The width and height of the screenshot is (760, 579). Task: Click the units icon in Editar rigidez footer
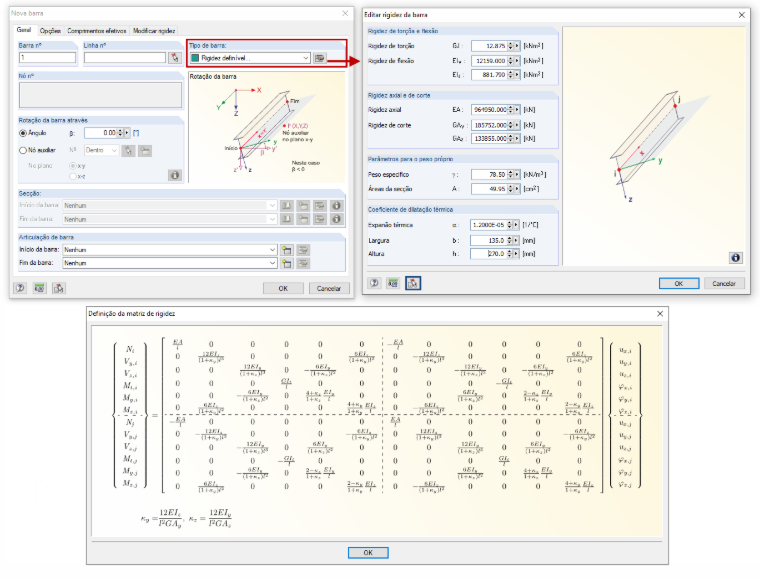[x=393, y=283]
